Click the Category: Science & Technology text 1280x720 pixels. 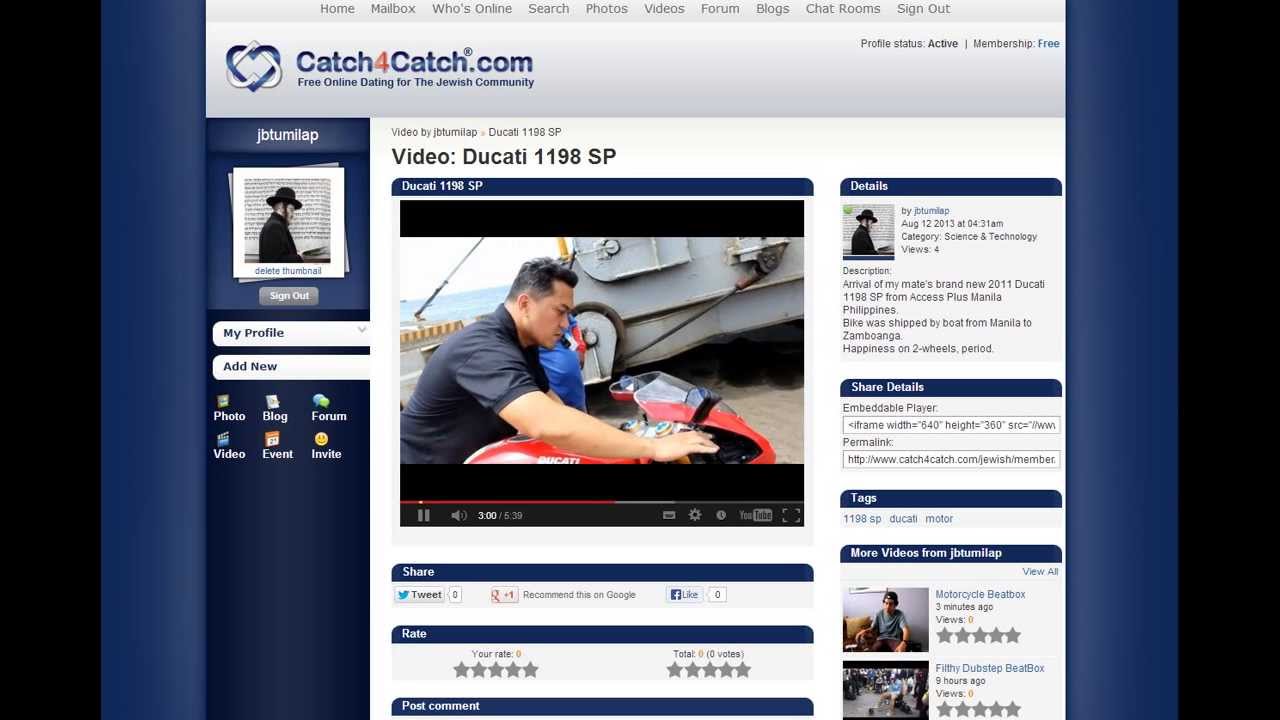969,237
